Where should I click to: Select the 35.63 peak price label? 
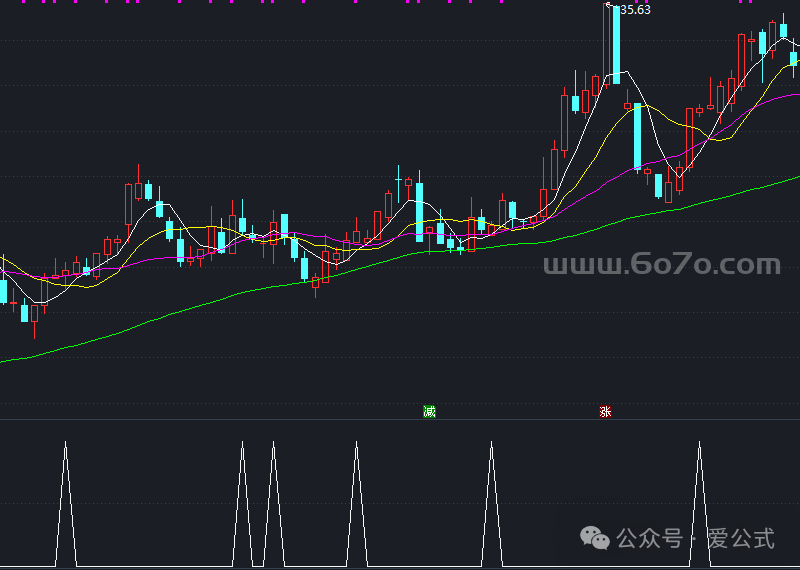pos(635,10)
